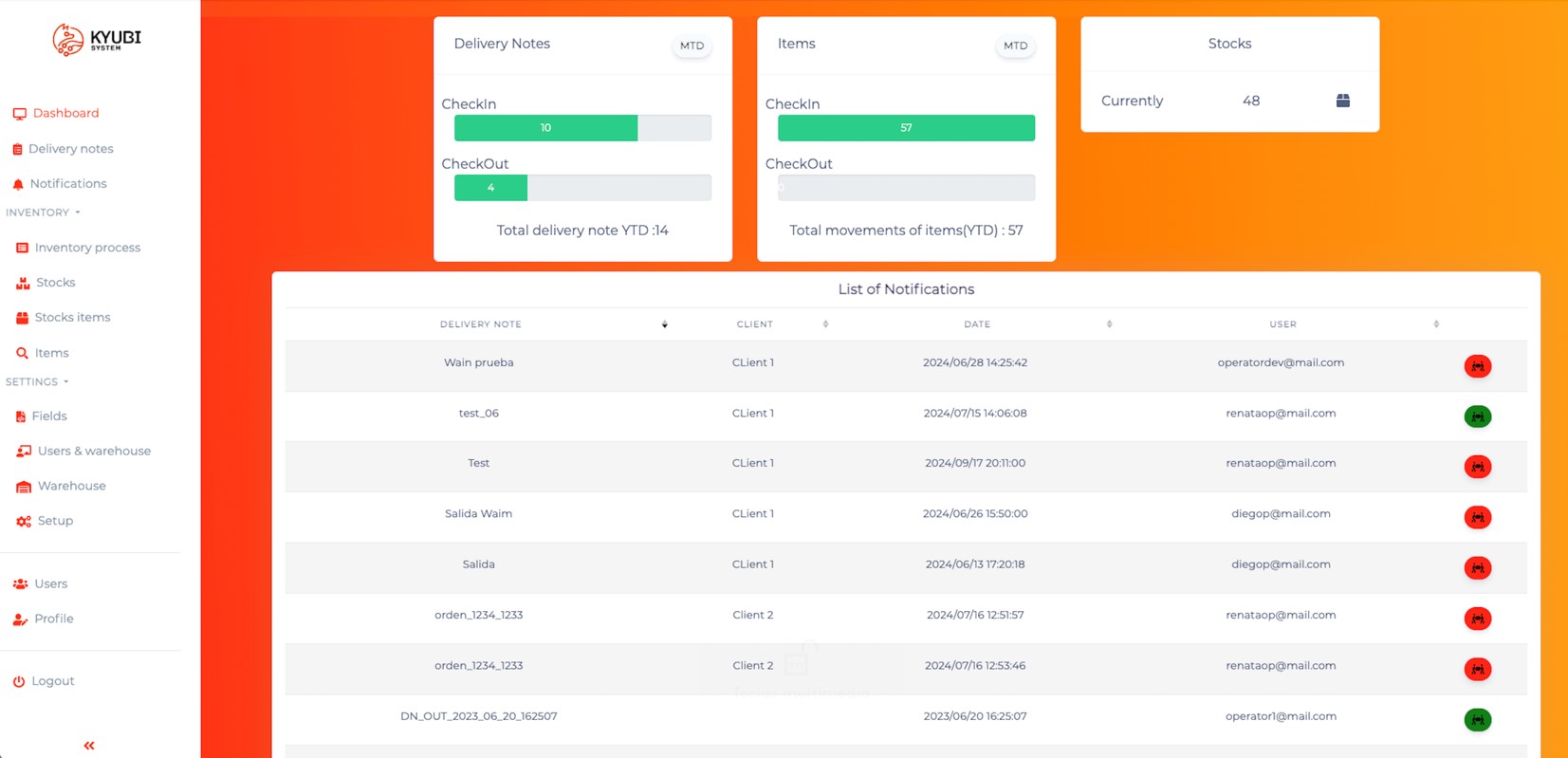Viewport: 1568px width, 758px height.
Task: Click the Stocks boxes icon in sidebar
Action: click(x=23, y=283)
